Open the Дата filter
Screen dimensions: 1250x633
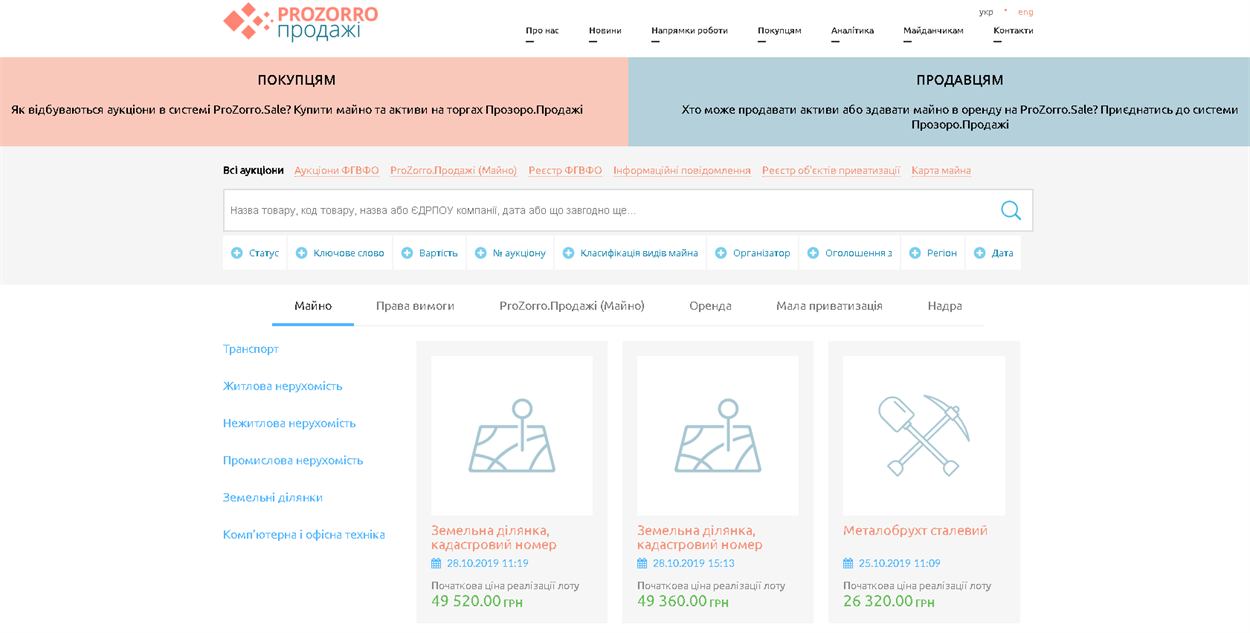(x=993, y=253)
